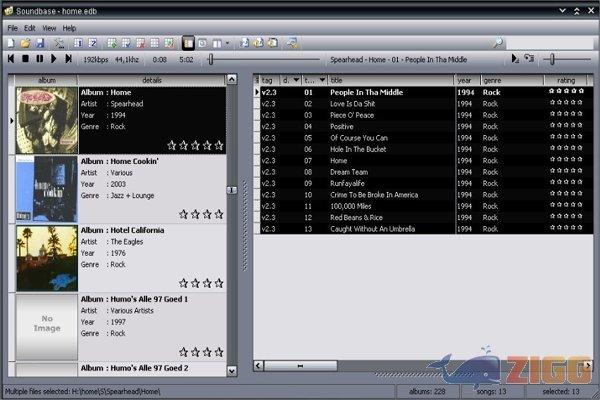This screenshot has width=600, height=400.
Task: Stop playback
Action: tap(25, 60)
